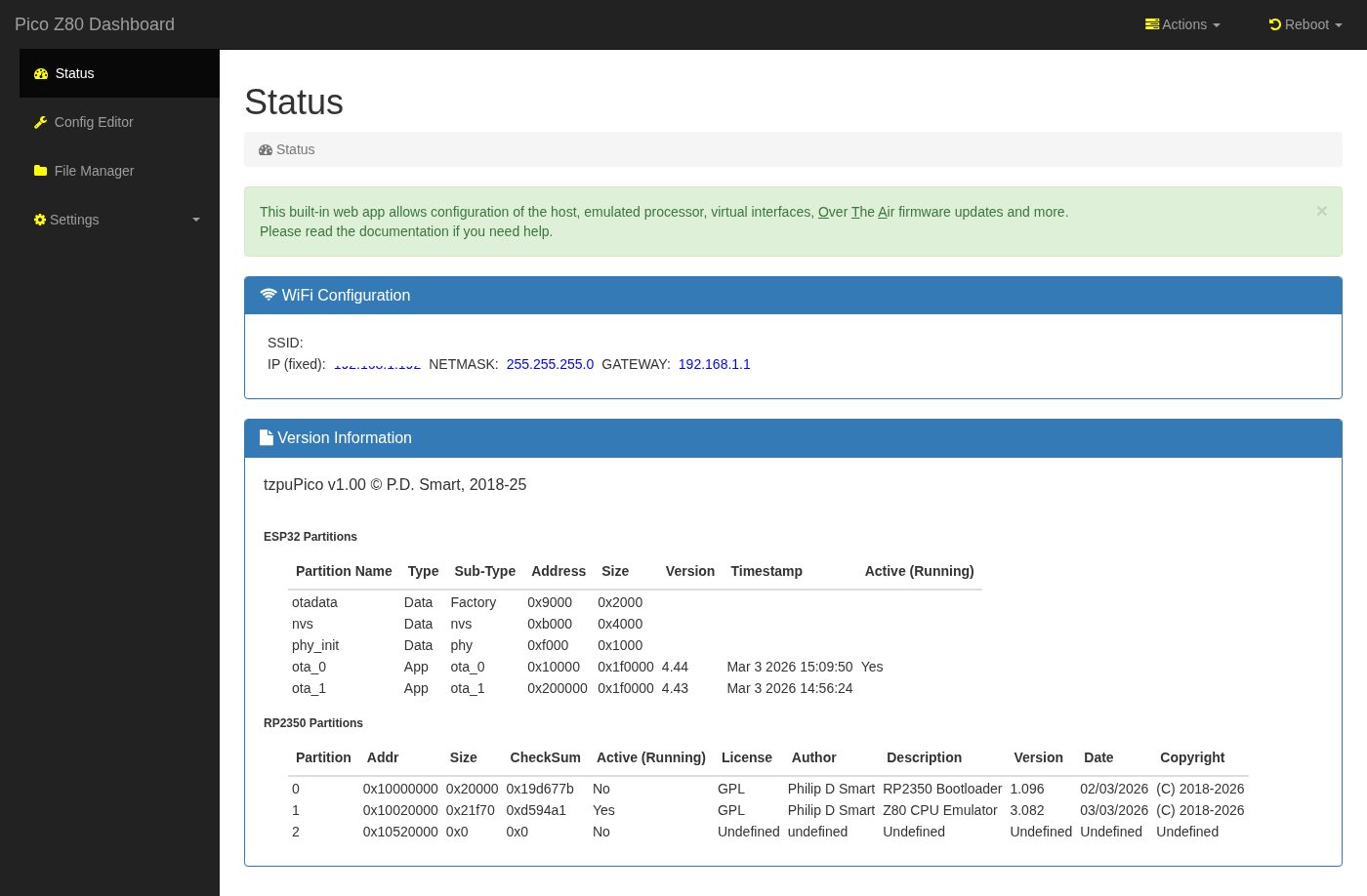The height and width of the screenshot is (896, 1367).
Task: Click the document icon on Version Information header
Action: 267,437
